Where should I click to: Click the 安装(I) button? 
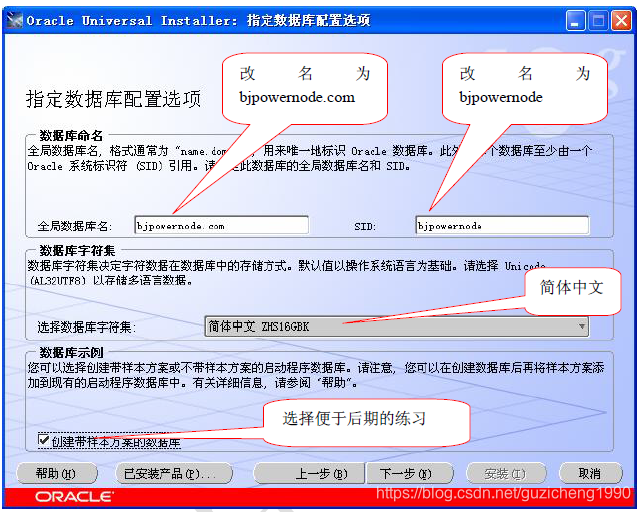click(x=506, y=474)
